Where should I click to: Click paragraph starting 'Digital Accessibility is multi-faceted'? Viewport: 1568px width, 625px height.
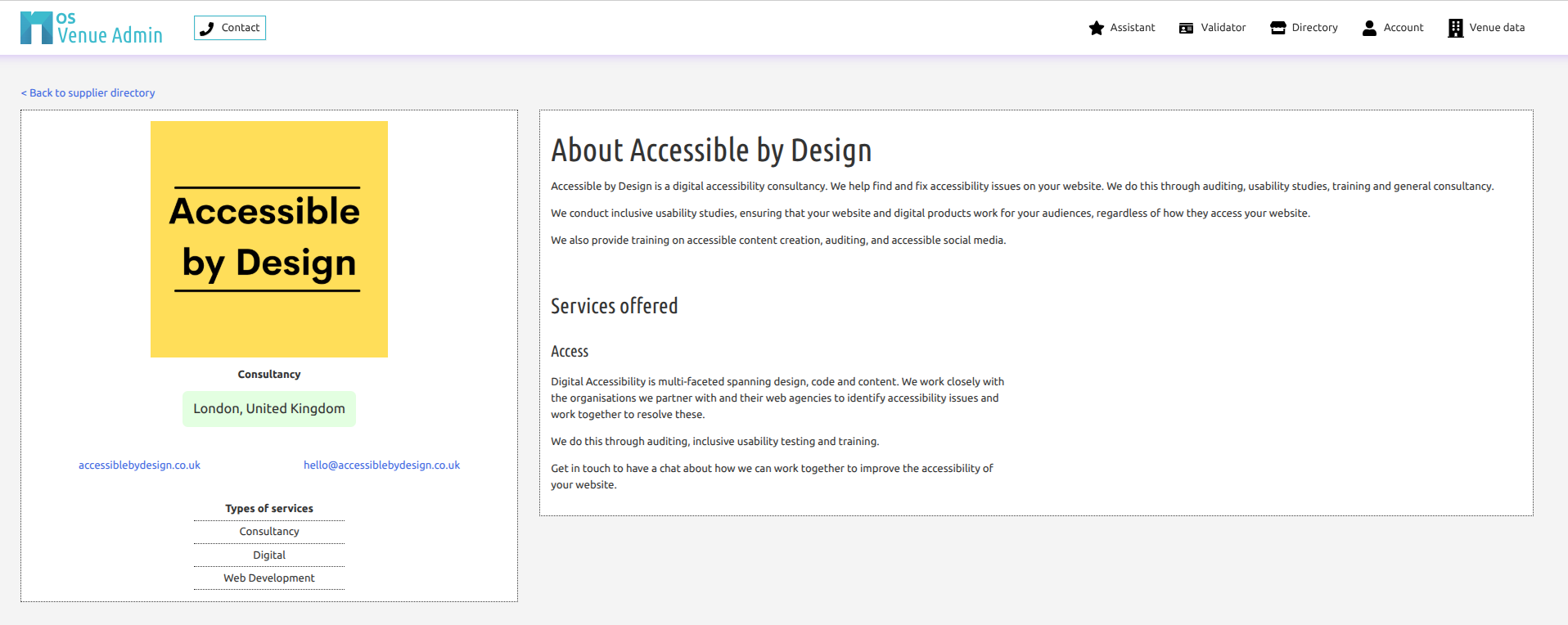pos(777,398)
